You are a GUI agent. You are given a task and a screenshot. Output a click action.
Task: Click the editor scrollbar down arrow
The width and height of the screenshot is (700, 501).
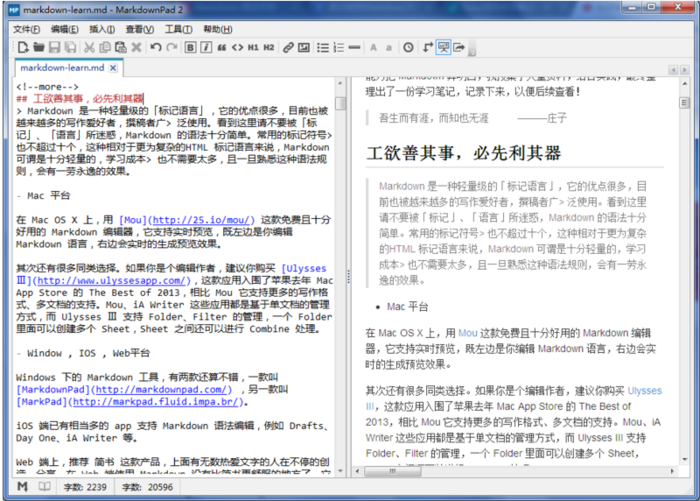click(x=341, y=471)
